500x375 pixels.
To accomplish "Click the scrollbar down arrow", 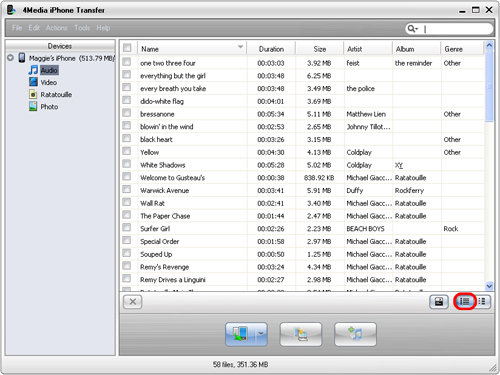I will (489, 286).
